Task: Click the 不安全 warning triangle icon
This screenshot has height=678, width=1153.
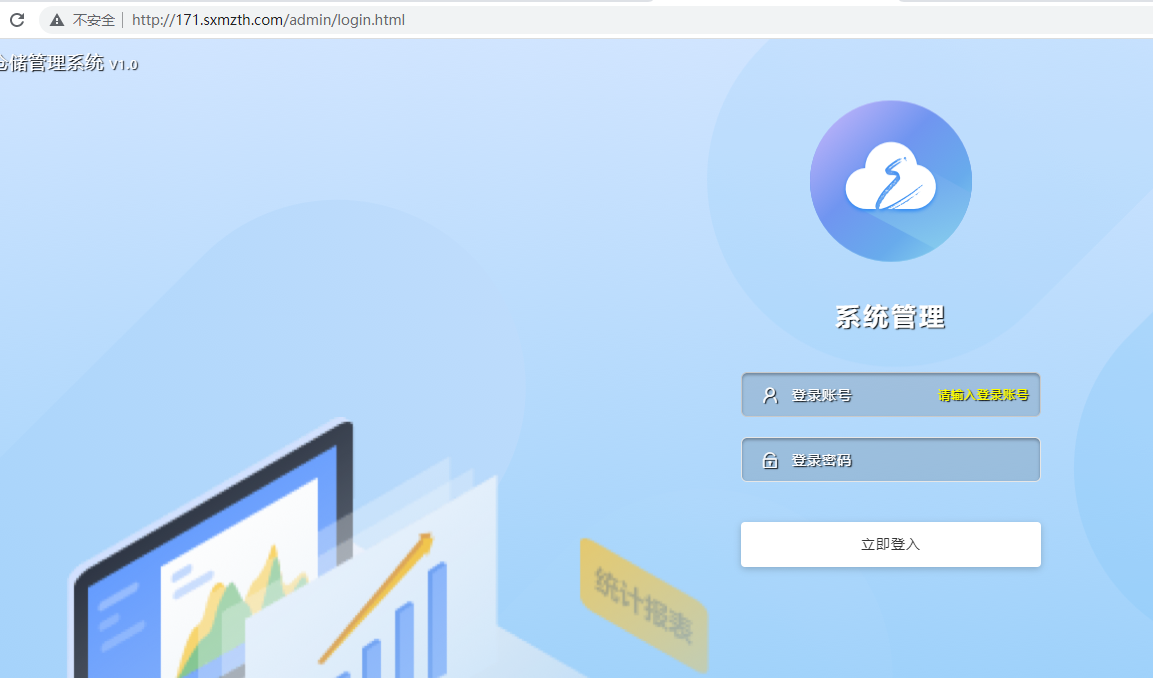Action: (x=57, y=19)
